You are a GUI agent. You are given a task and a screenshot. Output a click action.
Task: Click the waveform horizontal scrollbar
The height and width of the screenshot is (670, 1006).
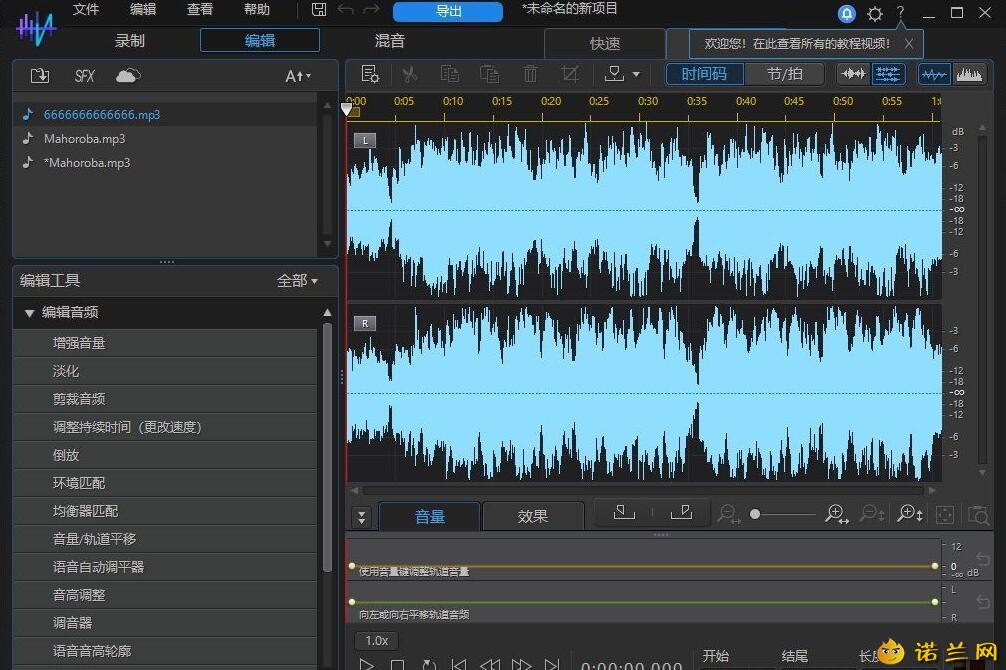(x=643, y=491)
